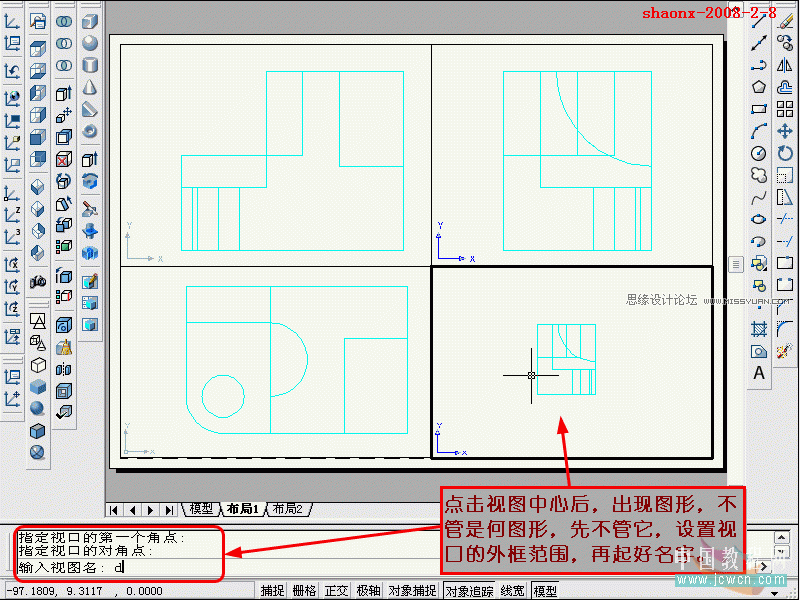
Task: Activate the top-right viewport with arc
Action: (x=572, y=155)
